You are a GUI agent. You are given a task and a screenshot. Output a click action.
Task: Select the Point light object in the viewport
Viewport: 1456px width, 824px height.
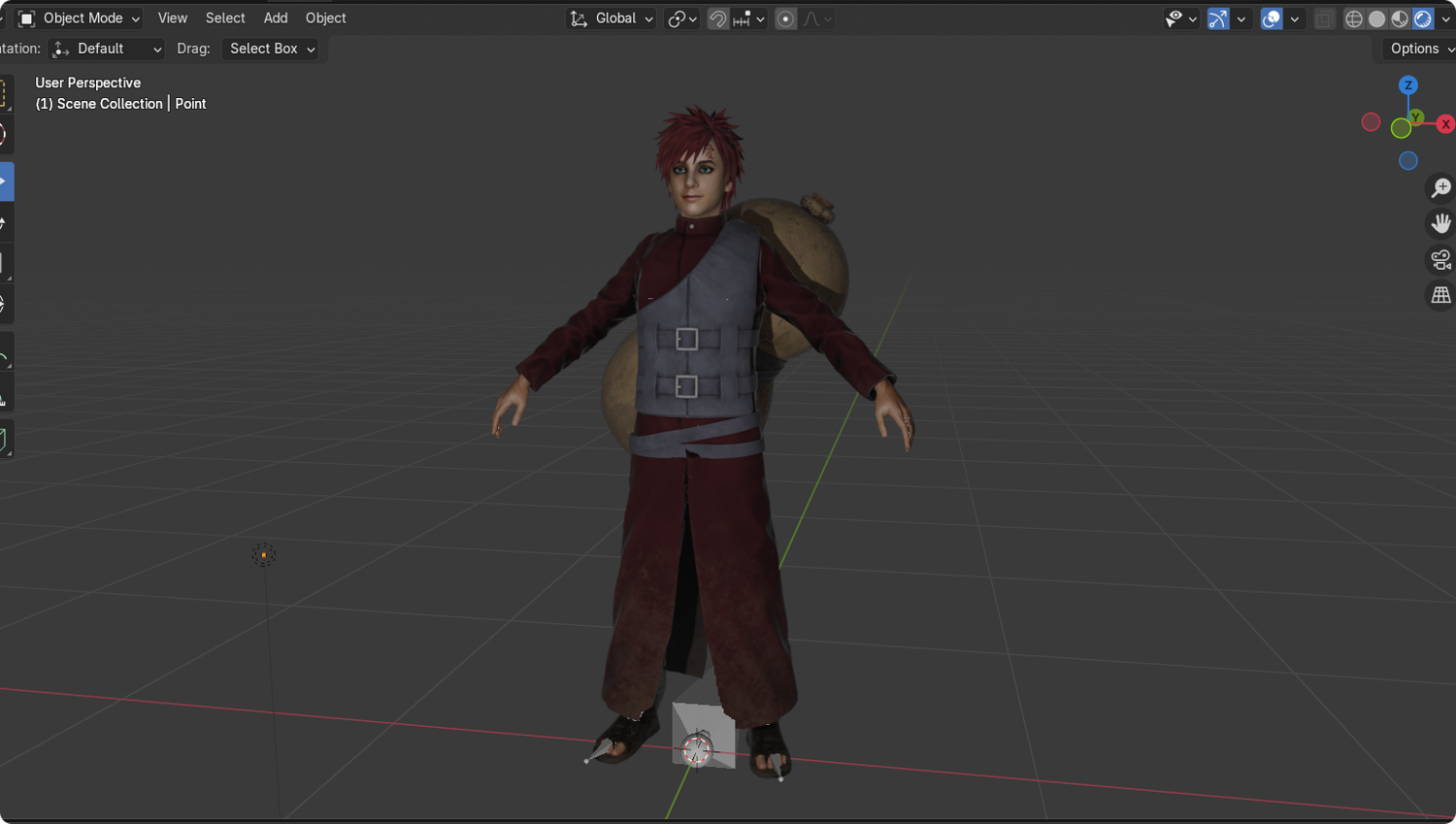[x=263, y=555]
